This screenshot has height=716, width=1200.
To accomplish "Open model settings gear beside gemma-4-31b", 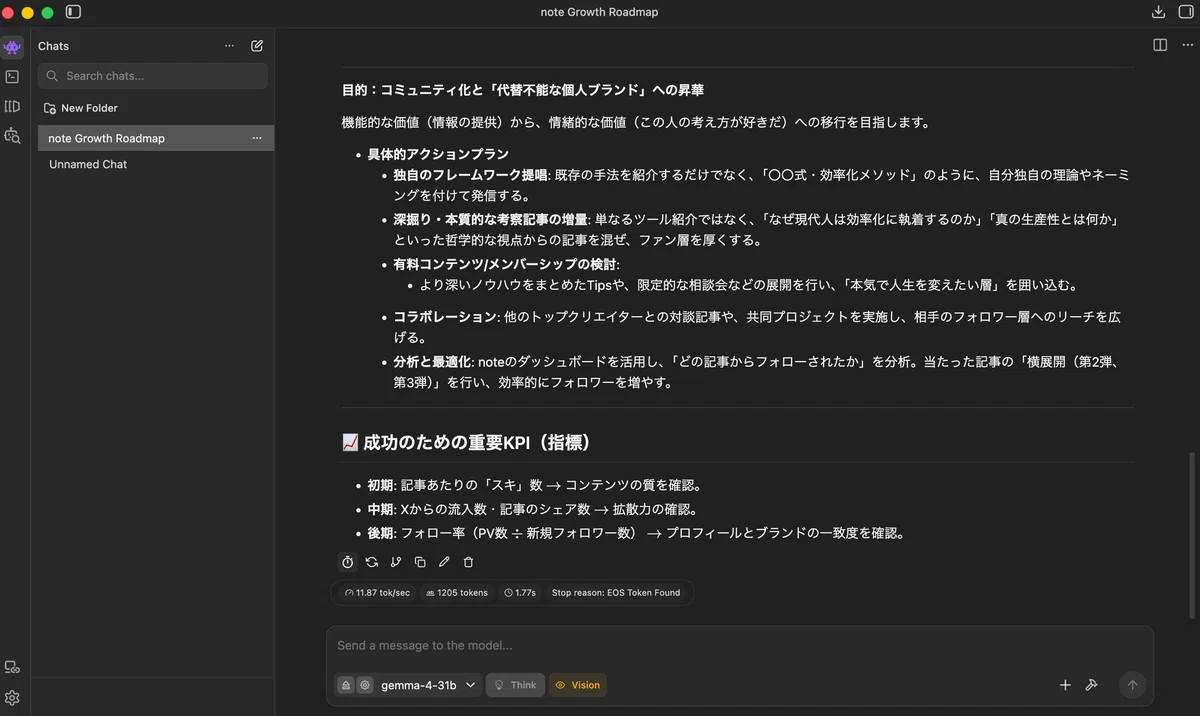I will [365, 685].
